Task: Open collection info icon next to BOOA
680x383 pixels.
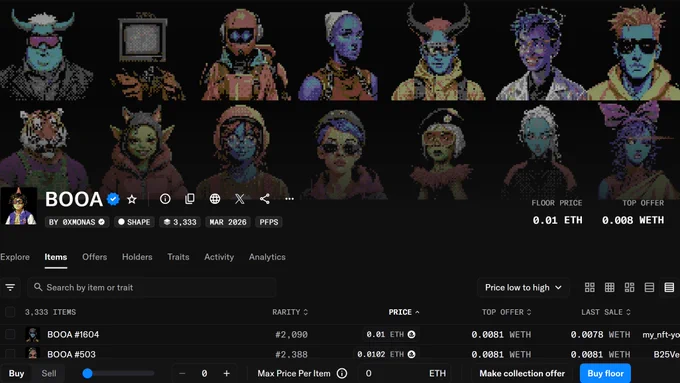Action: click(x=165, y=199)
